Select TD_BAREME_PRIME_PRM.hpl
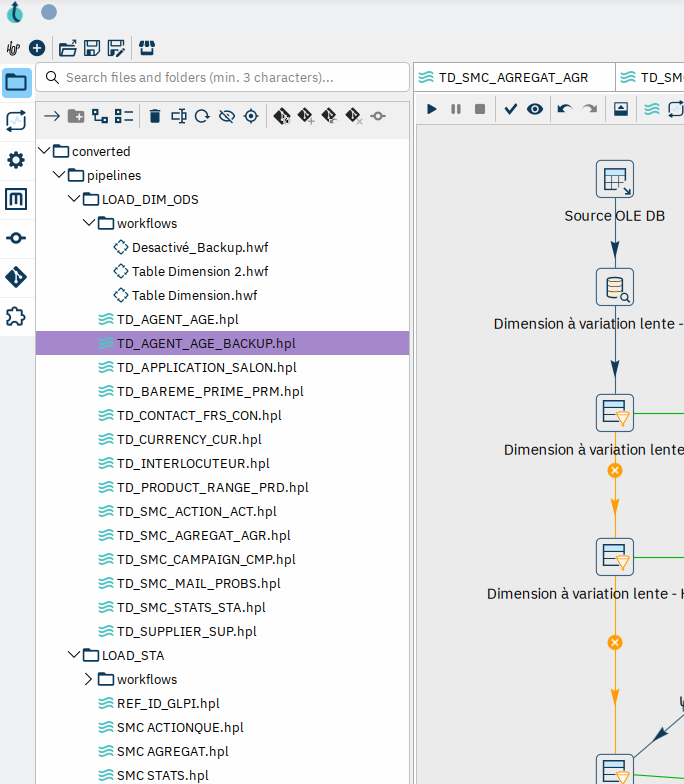Screen dimensions: 684x784 click(x=210, y=392)
